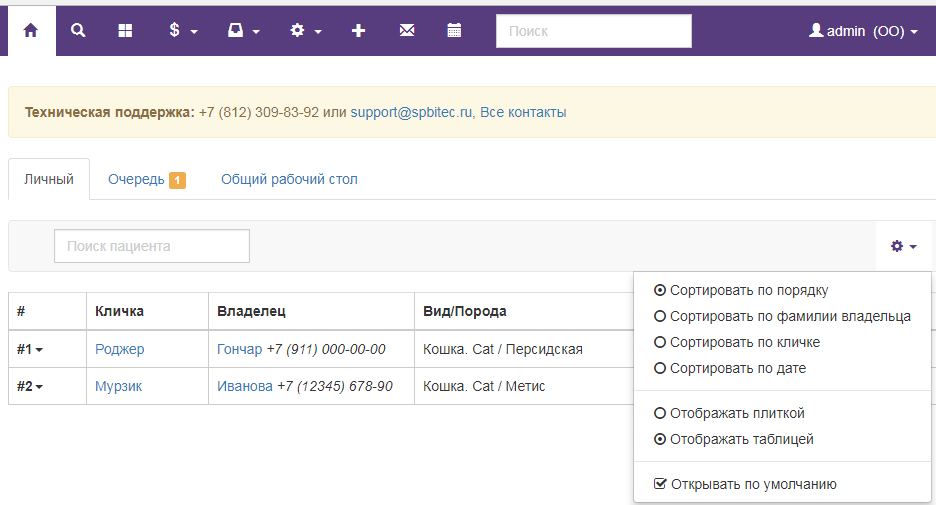The height and width of the screenshot is (505, 936).
Task: Toggle Открывать по умолчанию checkbox
Action: point(745,484)
